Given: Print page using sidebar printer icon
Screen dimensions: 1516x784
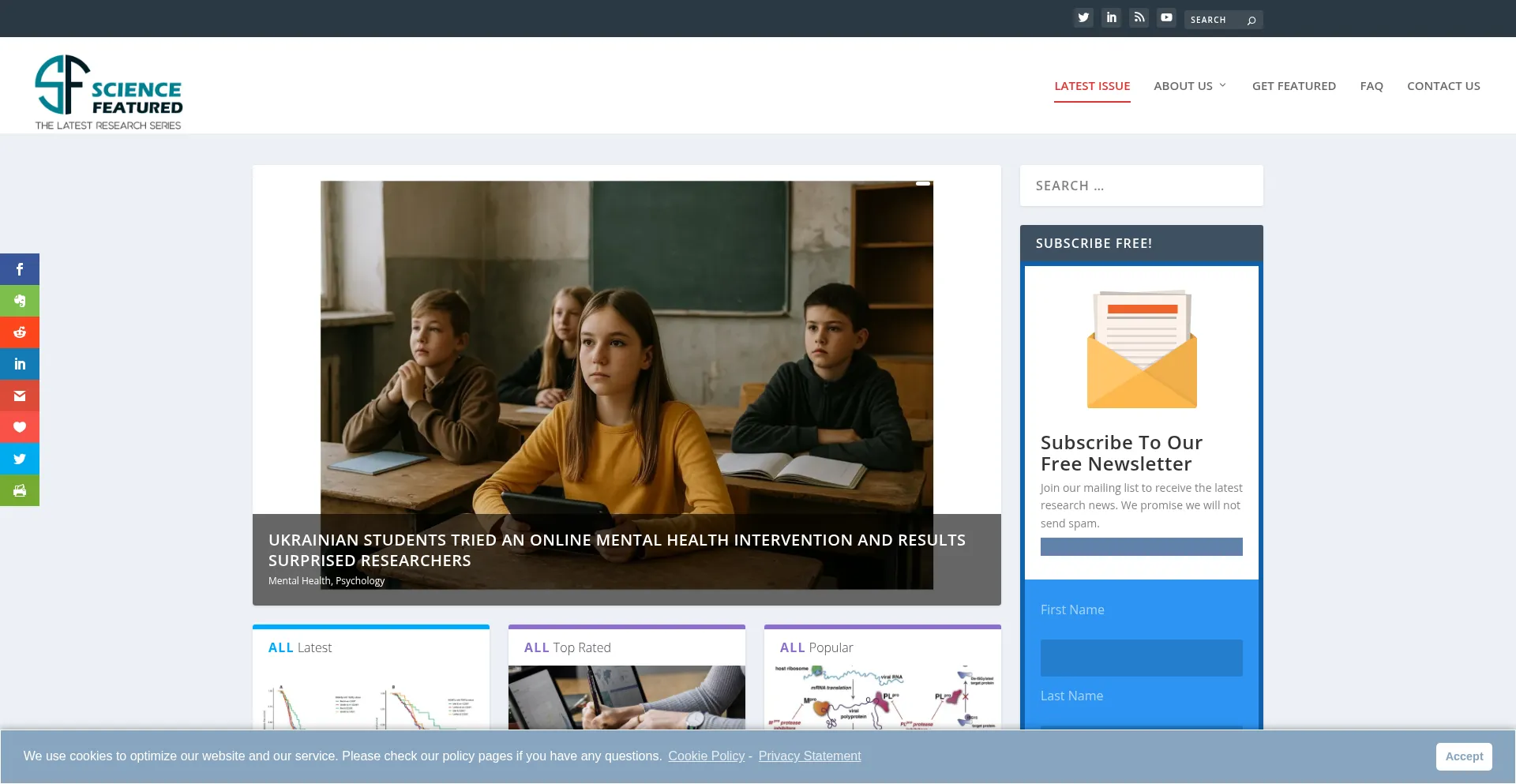Looking at the screenshot, I should (20, 490).
